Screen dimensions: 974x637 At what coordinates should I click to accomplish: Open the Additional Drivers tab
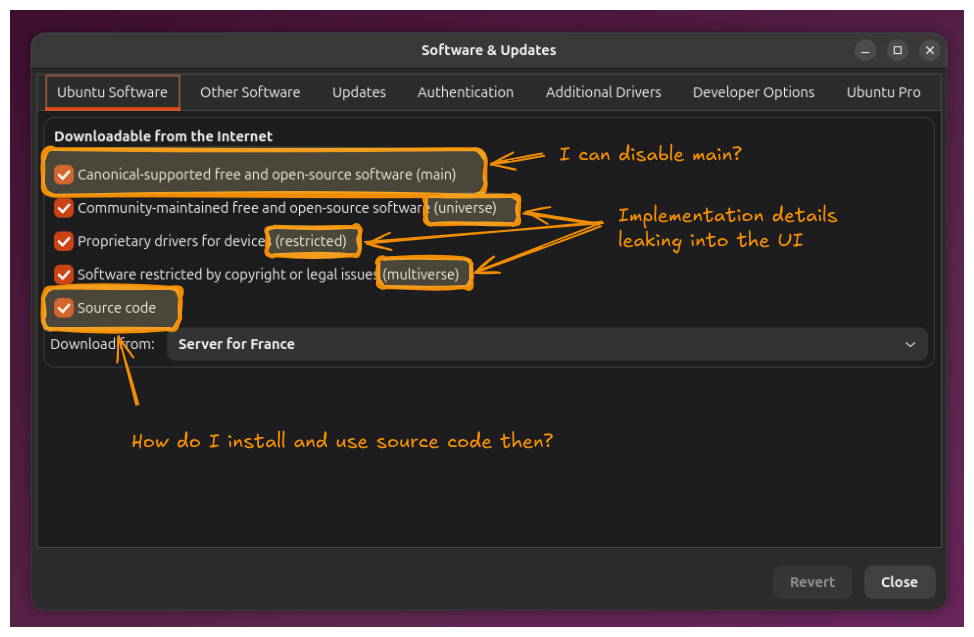click(603, 92)
